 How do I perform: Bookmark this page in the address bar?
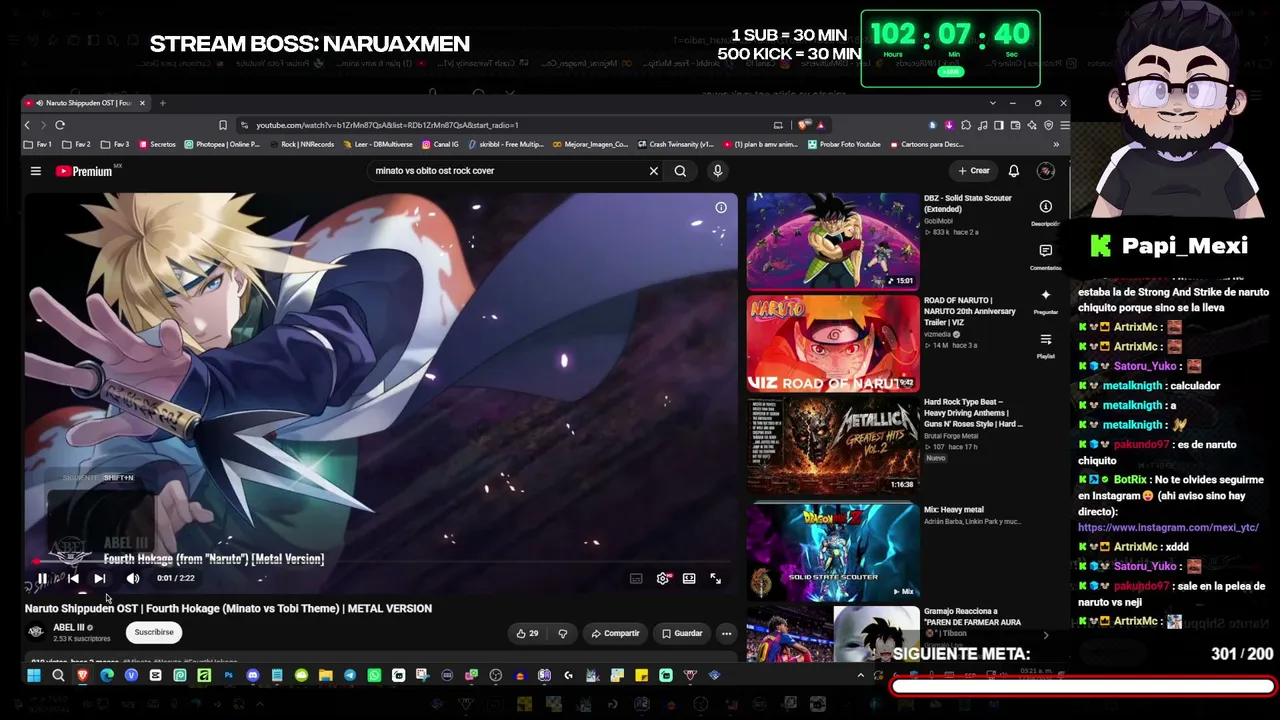223,125
